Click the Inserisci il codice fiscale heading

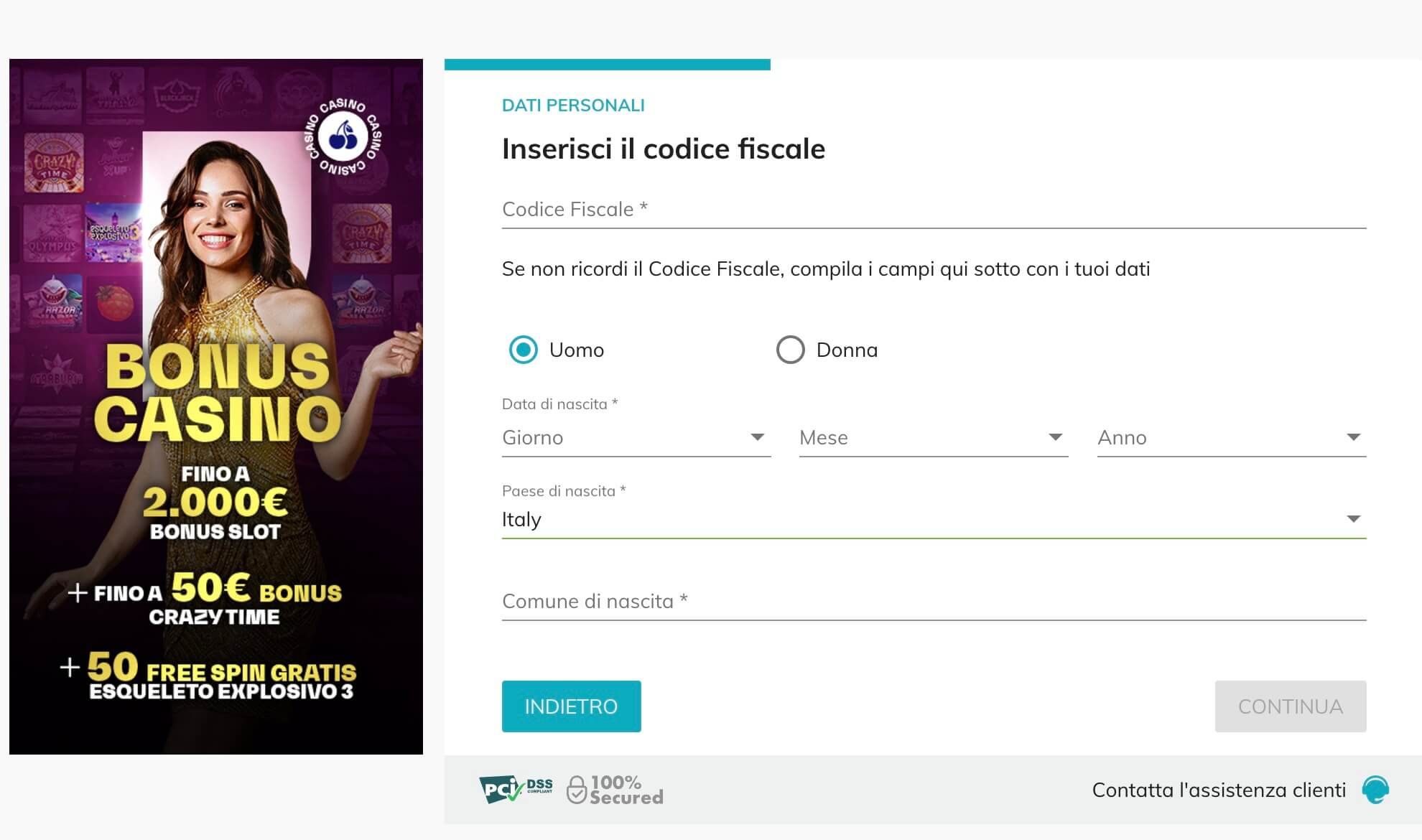(x=664, y=149)
